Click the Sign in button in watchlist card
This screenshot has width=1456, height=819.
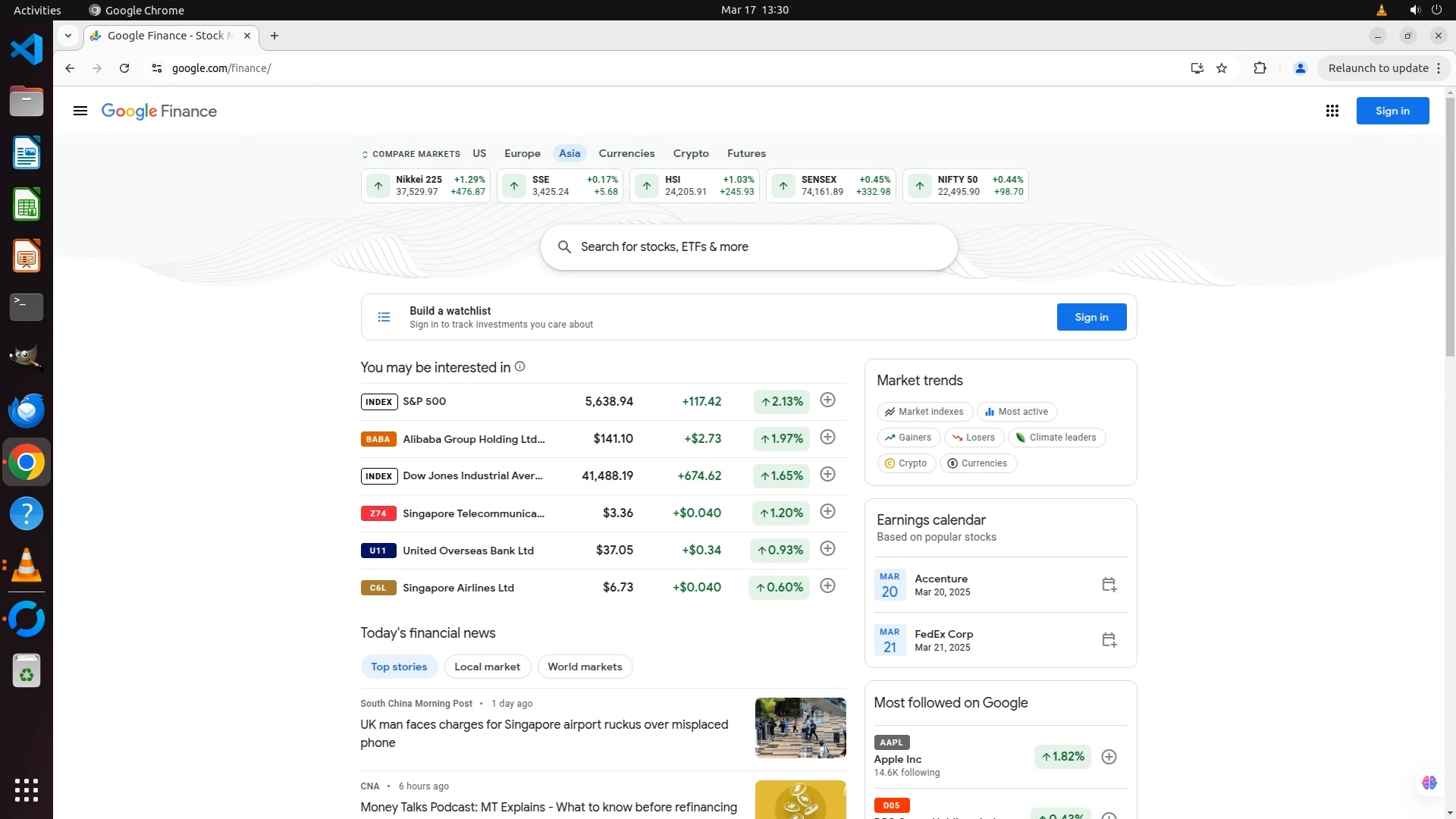1090,317
